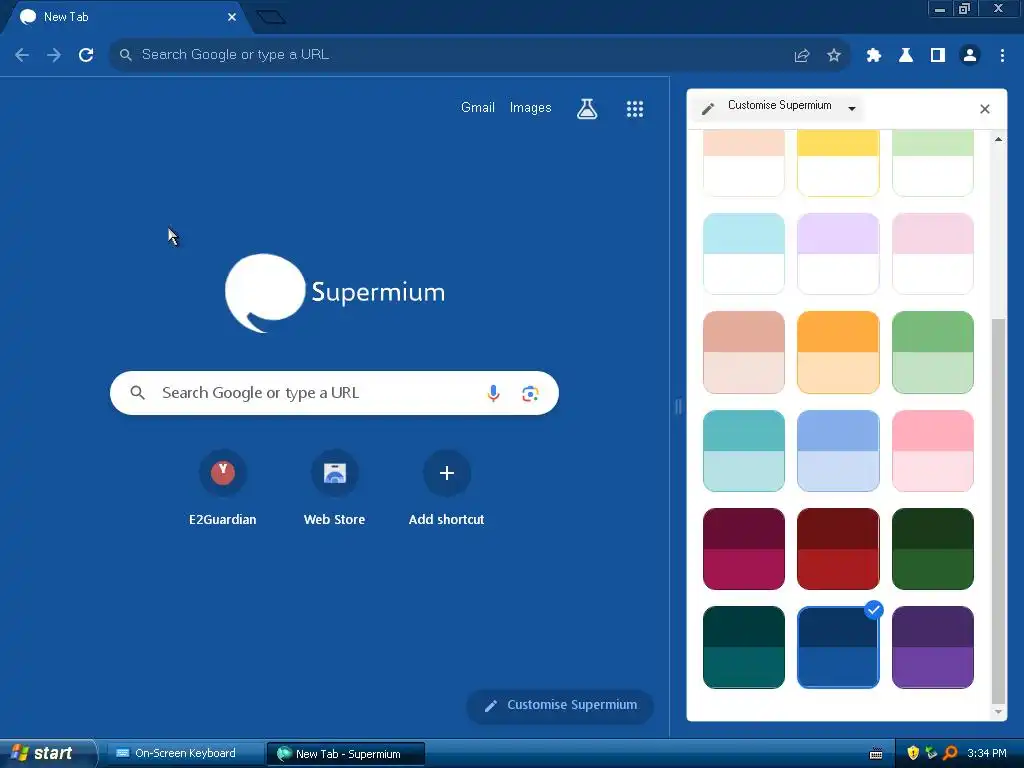Open the Web Store shortcut
Viewport: 1024px width, 768px height.
334,488
